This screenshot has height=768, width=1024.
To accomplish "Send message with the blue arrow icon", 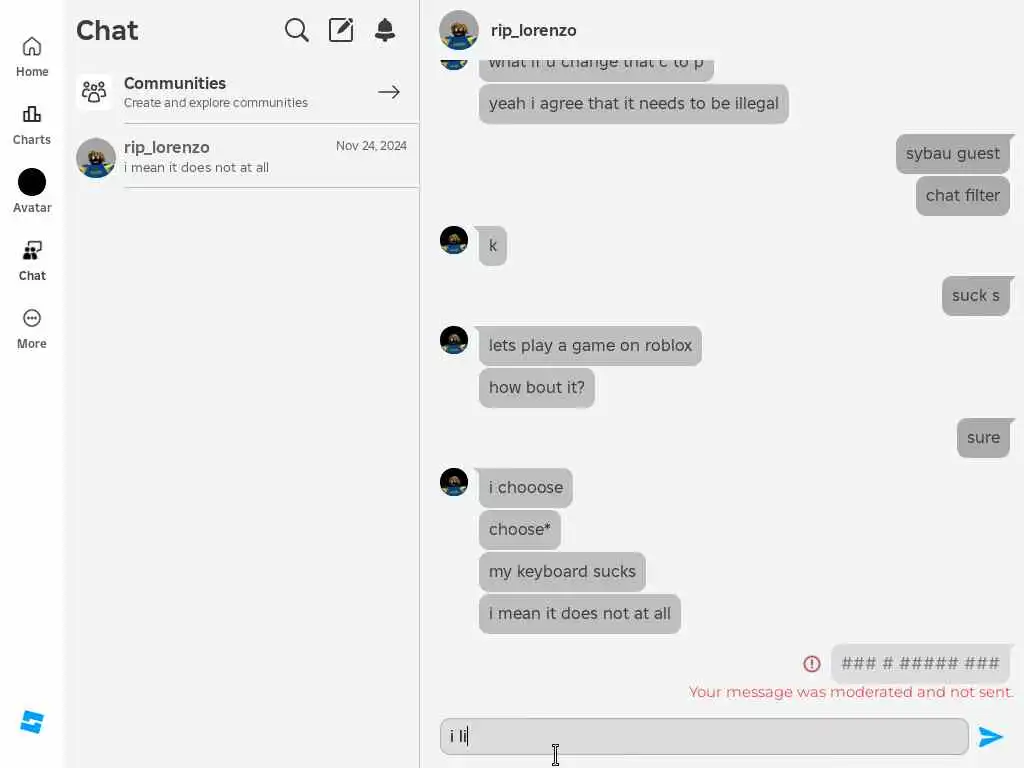I will click(x=990, y=737).
